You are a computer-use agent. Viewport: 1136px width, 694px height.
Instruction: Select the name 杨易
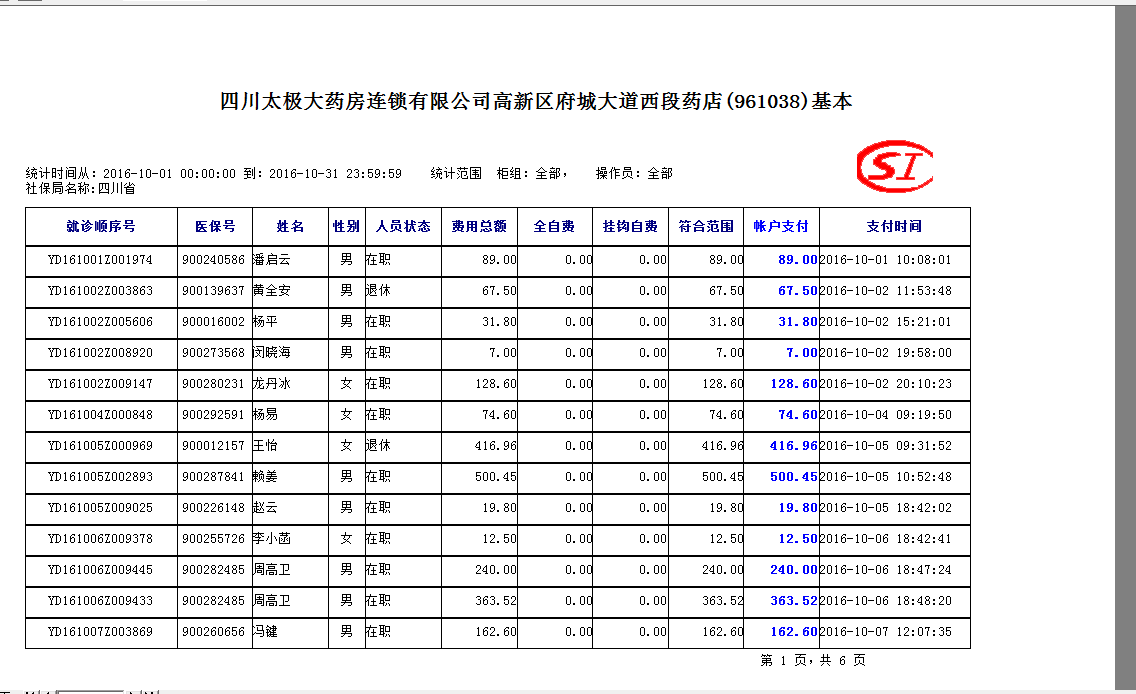click(265, 415)
